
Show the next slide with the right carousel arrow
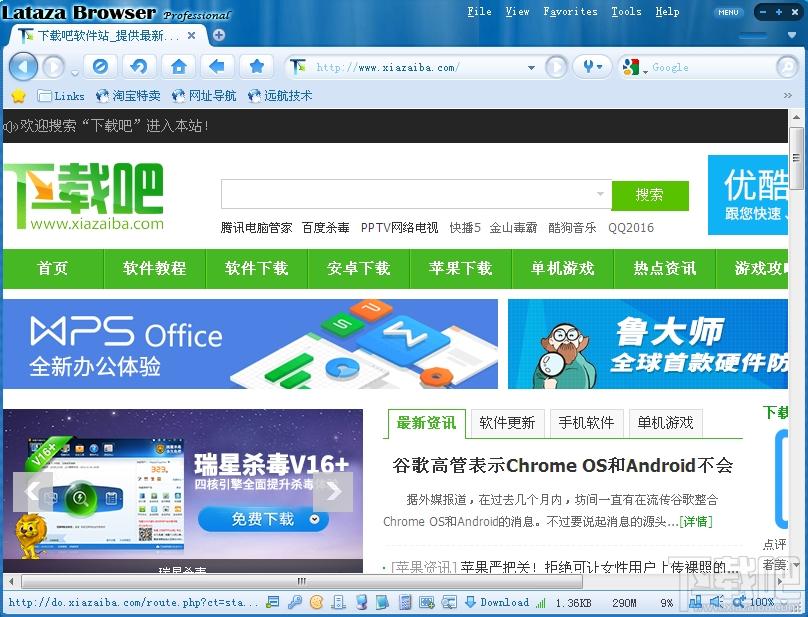click(333, 492)
